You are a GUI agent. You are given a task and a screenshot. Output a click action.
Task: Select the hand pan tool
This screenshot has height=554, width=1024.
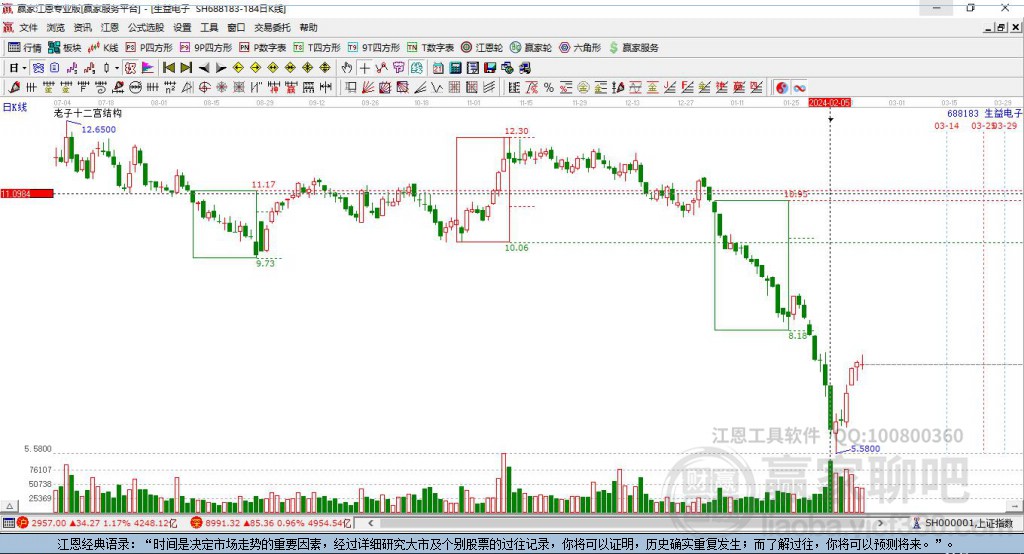point(346,68)
